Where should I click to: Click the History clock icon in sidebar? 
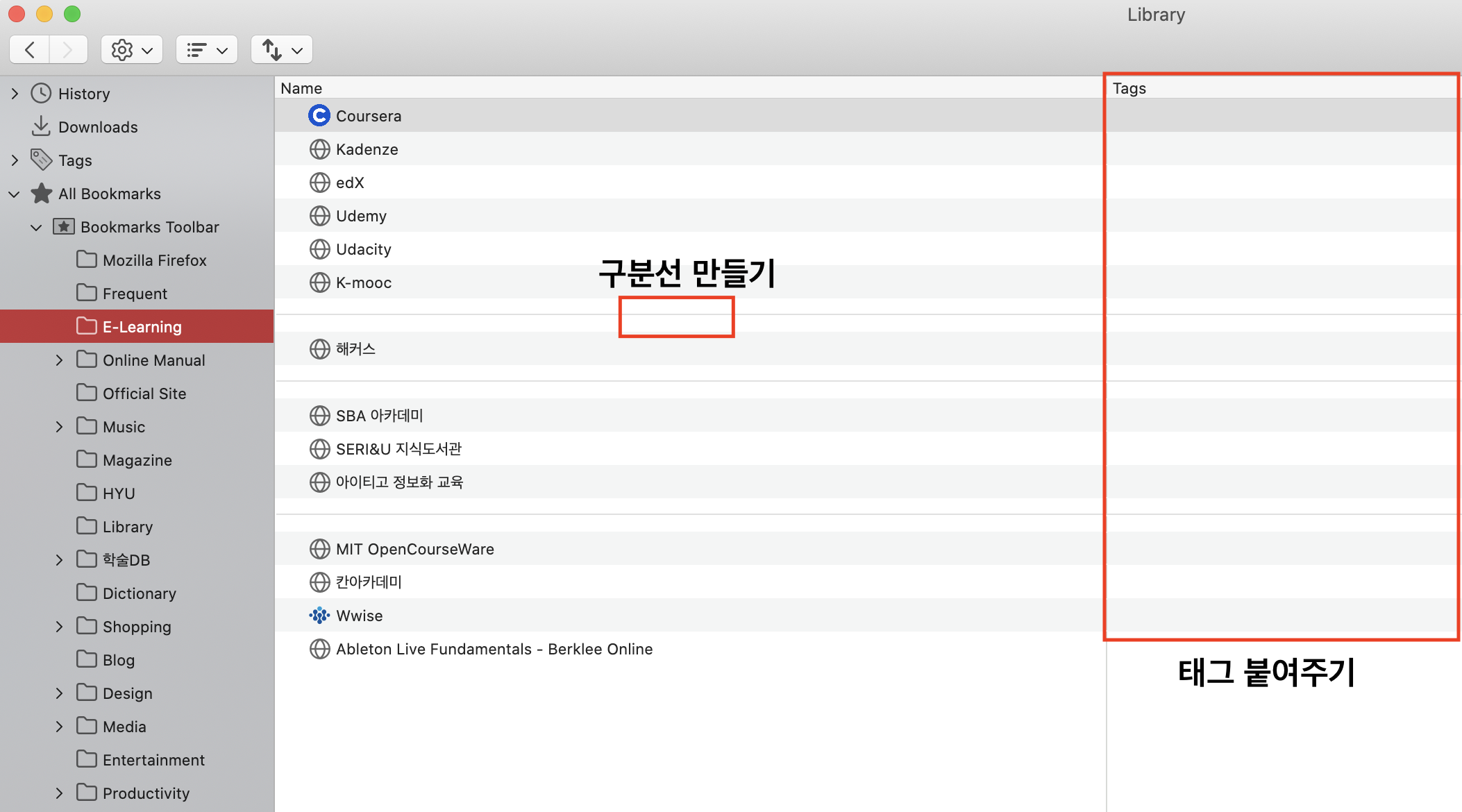(40, 93)
